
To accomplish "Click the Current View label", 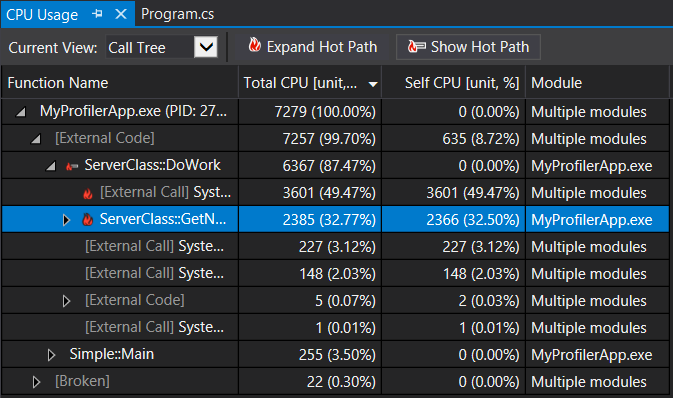I will [x=53, y=47].
